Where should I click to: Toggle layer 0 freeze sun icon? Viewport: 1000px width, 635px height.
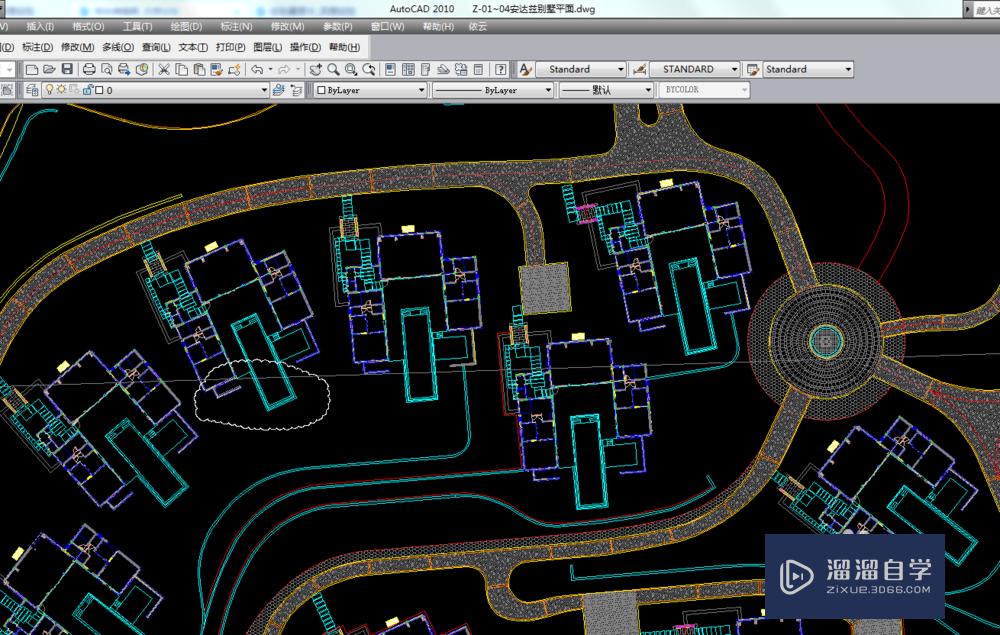point(61,90)
